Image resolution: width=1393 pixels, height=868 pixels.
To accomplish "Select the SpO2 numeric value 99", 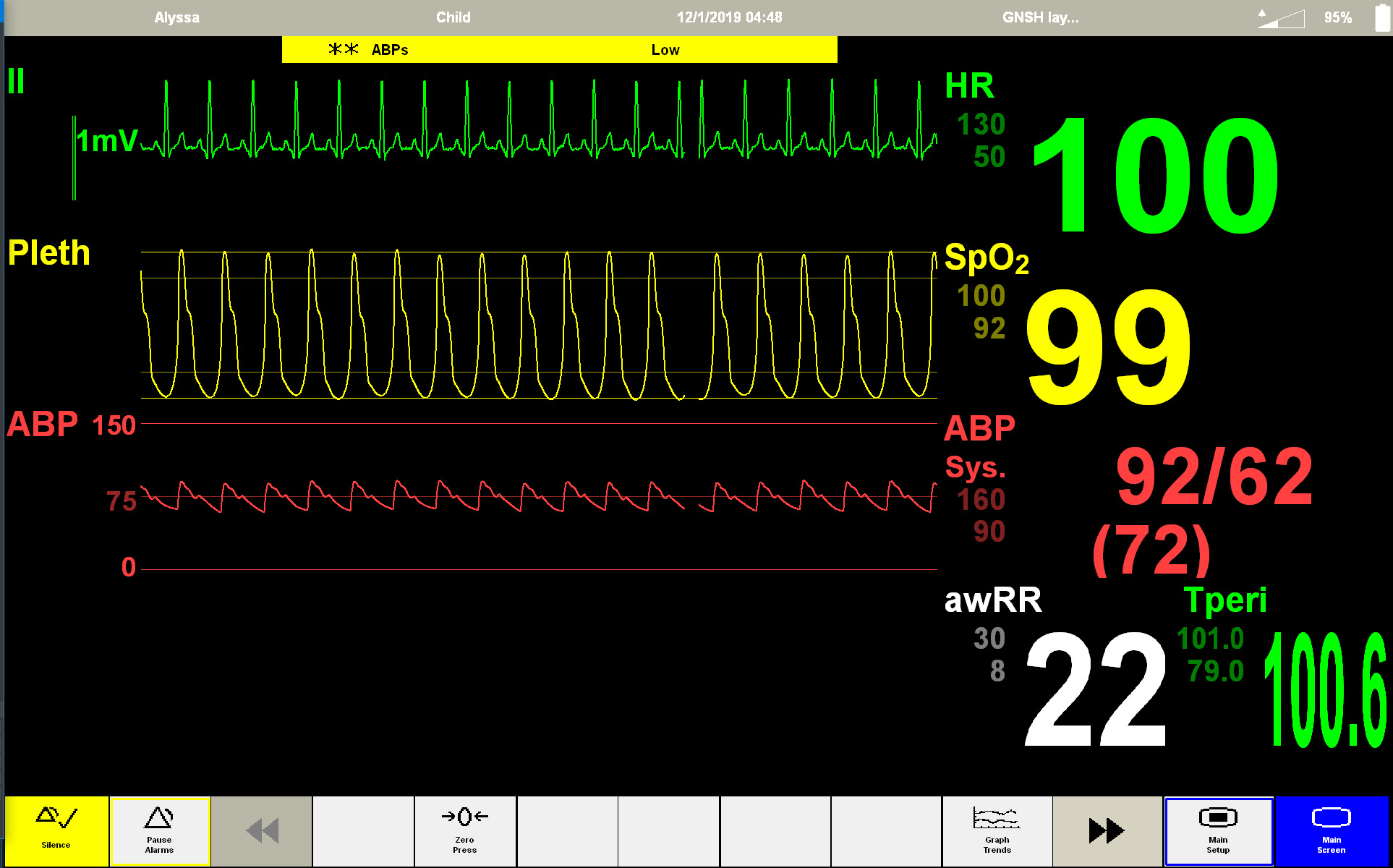I will (x=1107, y=346).
